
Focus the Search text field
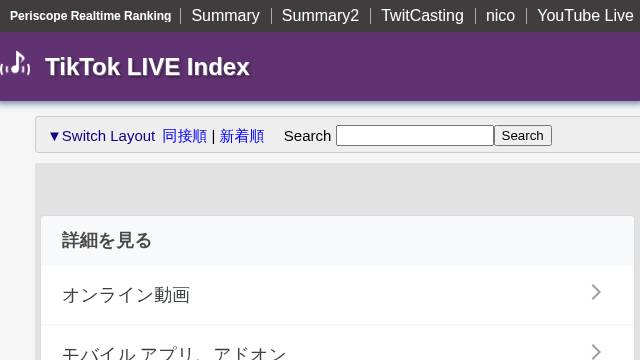click(x=415, y=136)
